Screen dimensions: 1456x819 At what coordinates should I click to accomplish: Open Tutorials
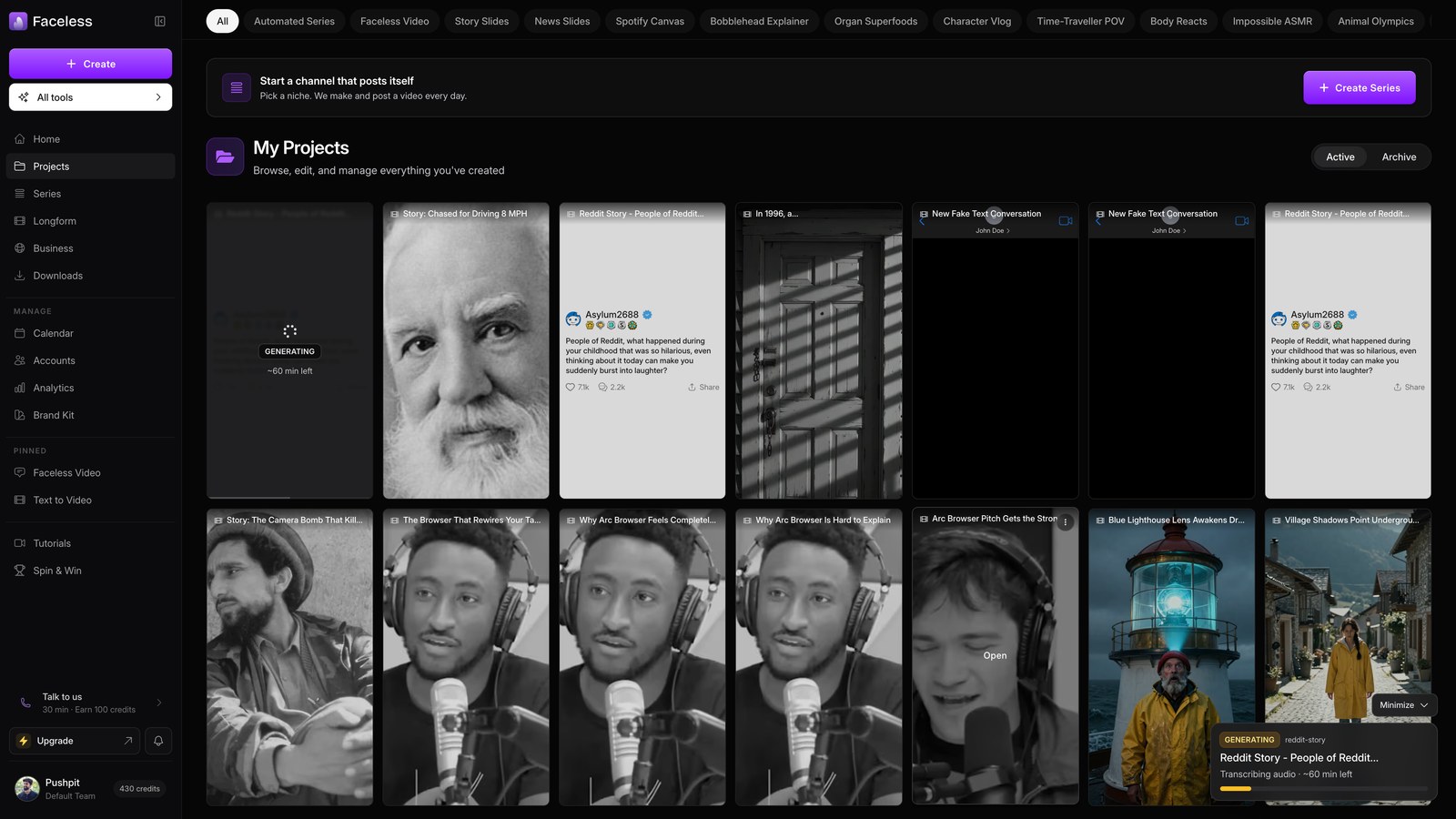pos(91,543)
